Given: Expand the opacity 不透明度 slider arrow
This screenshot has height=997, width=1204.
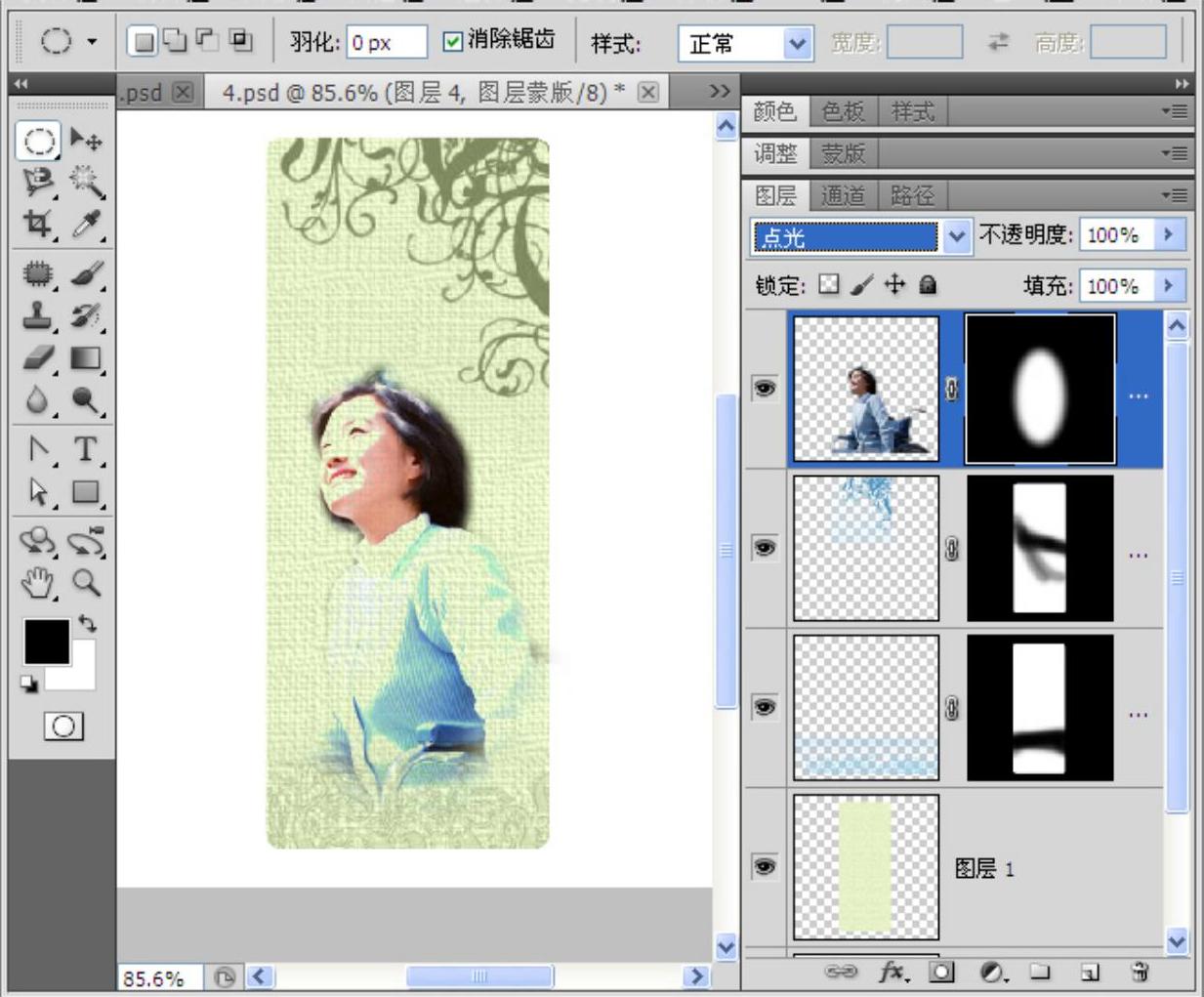Looking at the screenshot, I should click(1168, 234).
